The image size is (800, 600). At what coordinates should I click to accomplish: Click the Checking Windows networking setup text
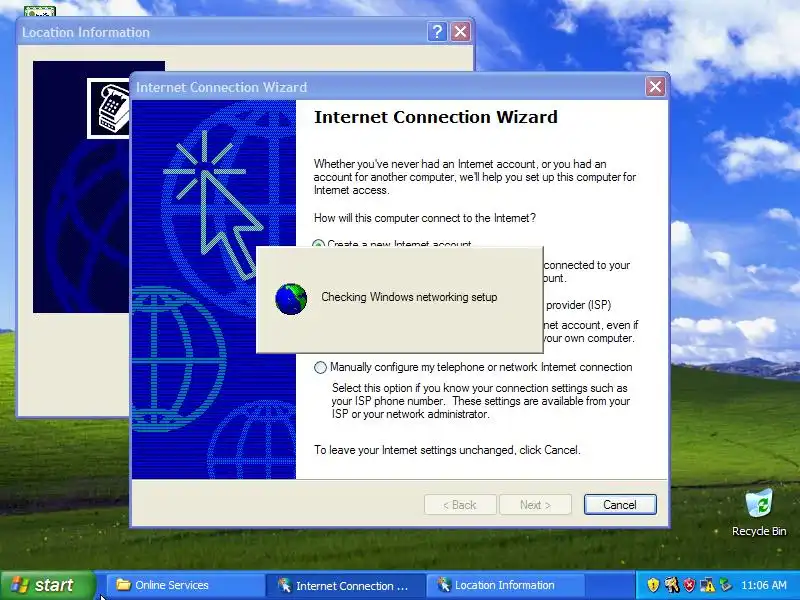click(x=409, y=297)
